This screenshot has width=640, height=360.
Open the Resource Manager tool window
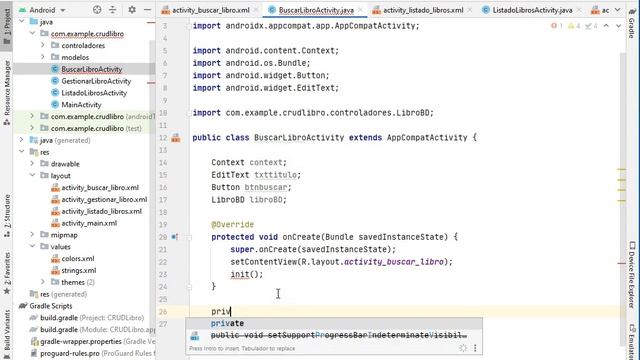click(x=7, y=93)
